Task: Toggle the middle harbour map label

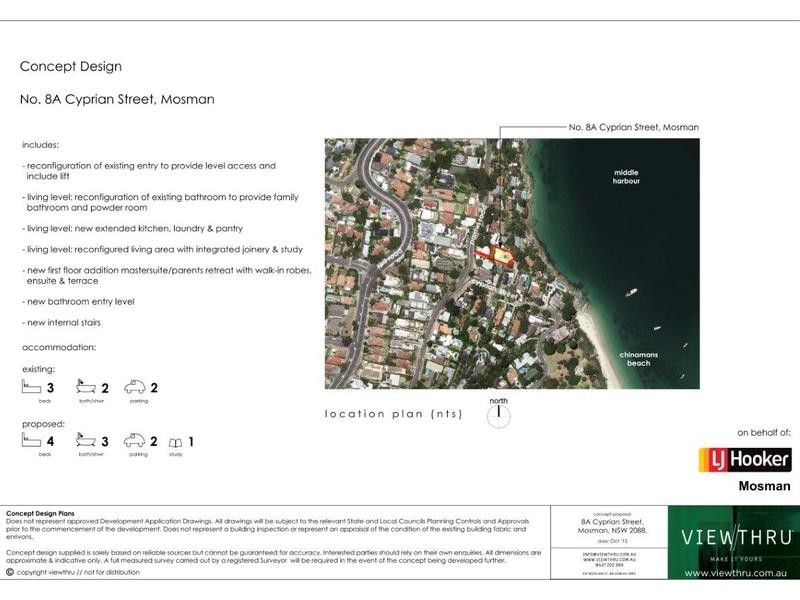Action: coord(625,175)
